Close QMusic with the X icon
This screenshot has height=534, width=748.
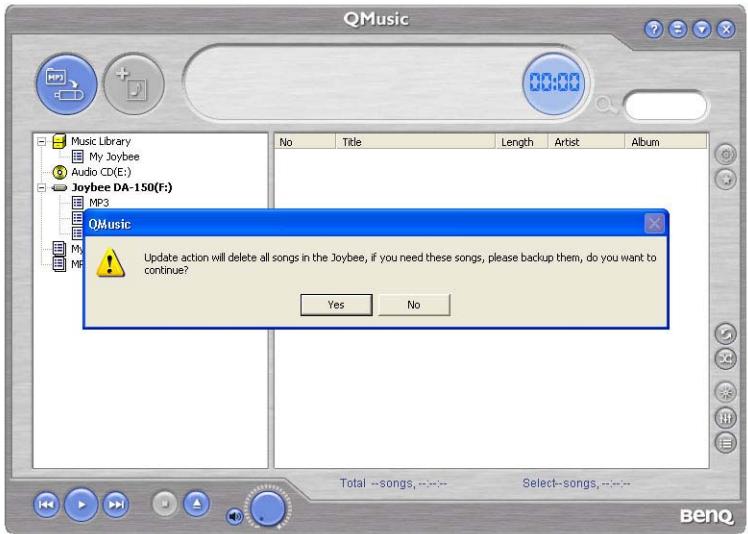[x=726, y=29]
